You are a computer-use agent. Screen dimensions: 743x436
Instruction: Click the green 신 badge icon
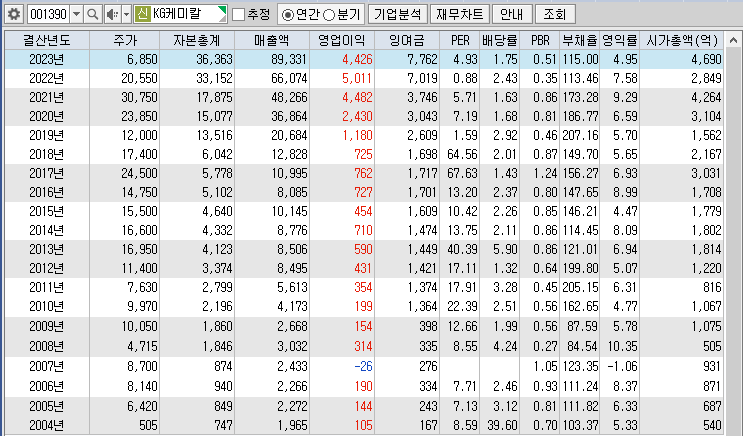[142, 14]
